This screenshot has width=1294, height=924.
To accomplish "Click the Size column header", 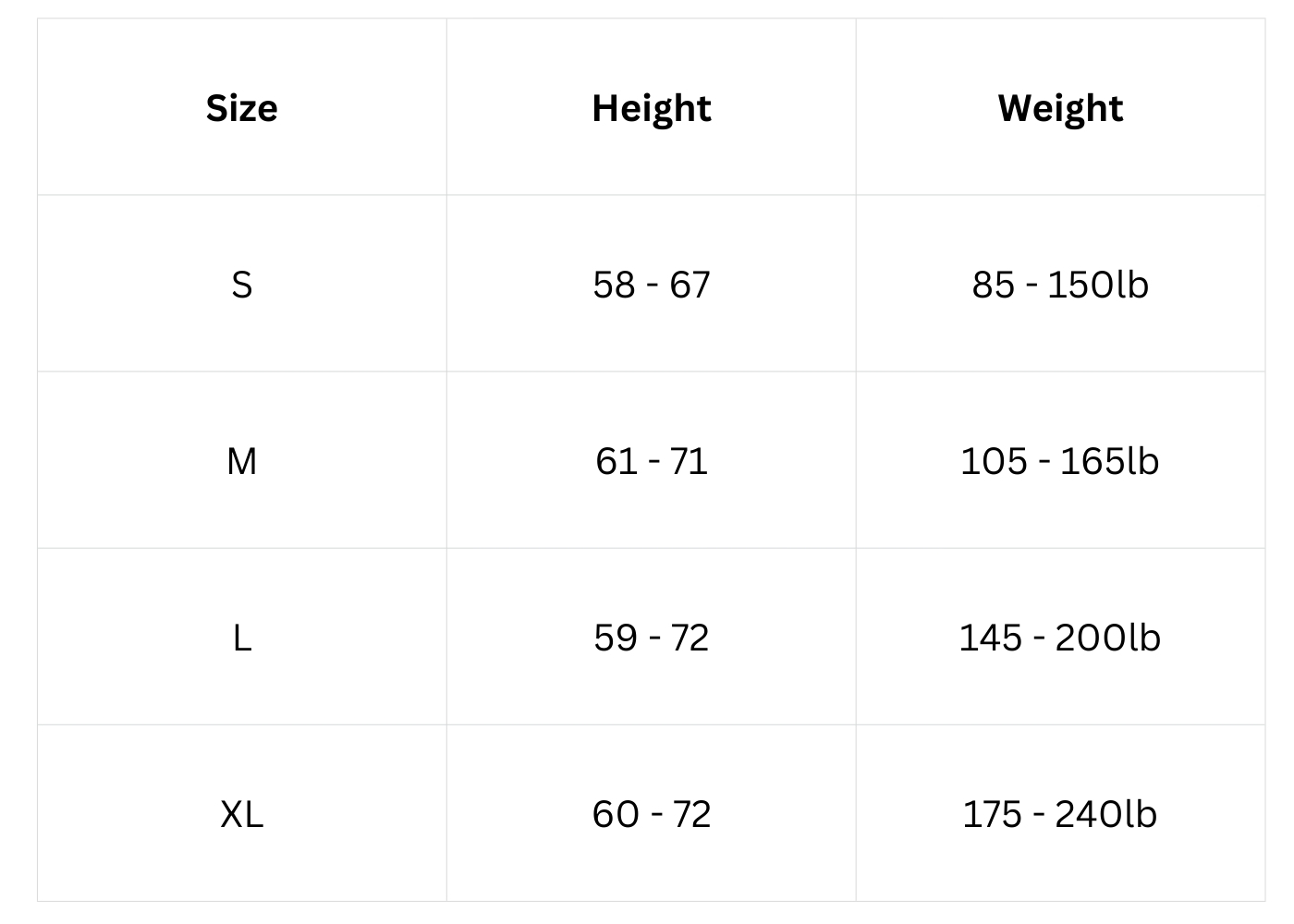I will pos(241,108).
